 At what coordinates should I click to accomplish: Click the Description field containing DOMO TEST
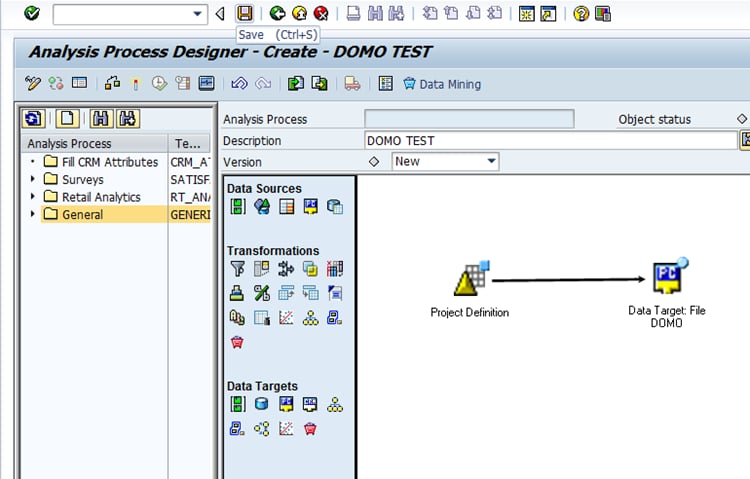click(551, 141)
